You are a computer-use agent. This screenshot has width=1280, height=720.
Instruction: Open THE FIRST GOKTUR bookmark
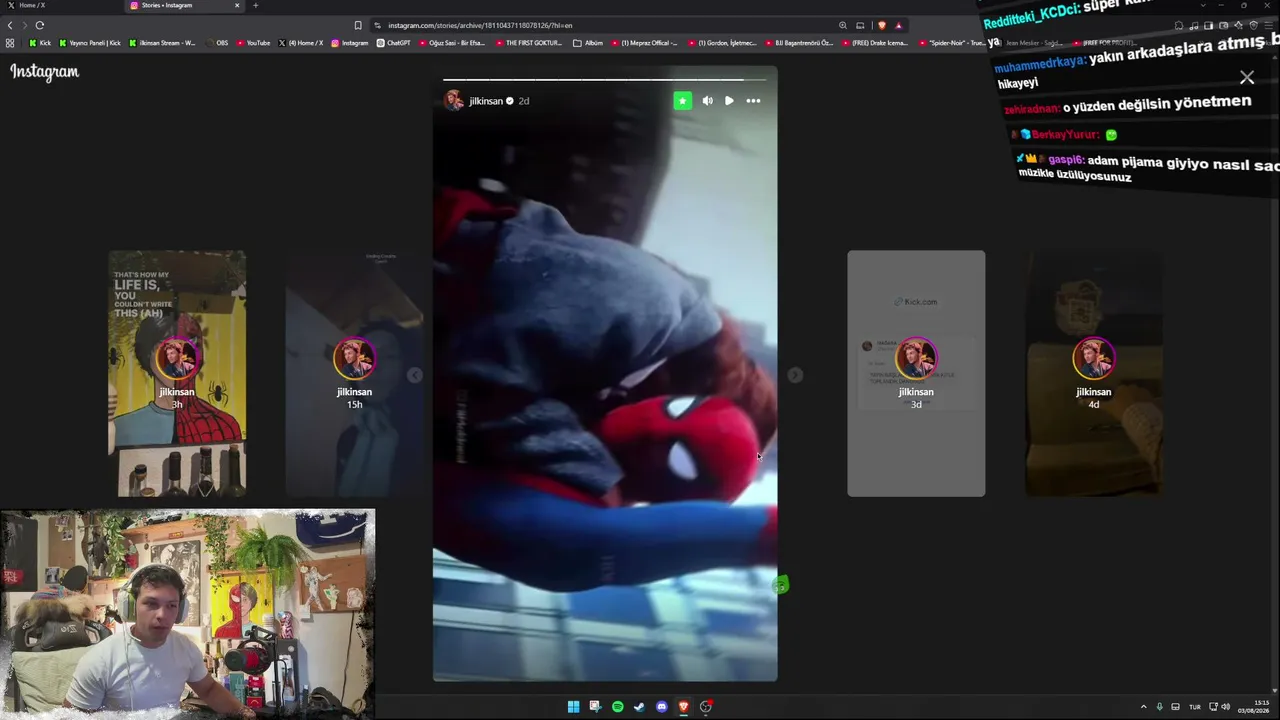click(x=529, y=43)
